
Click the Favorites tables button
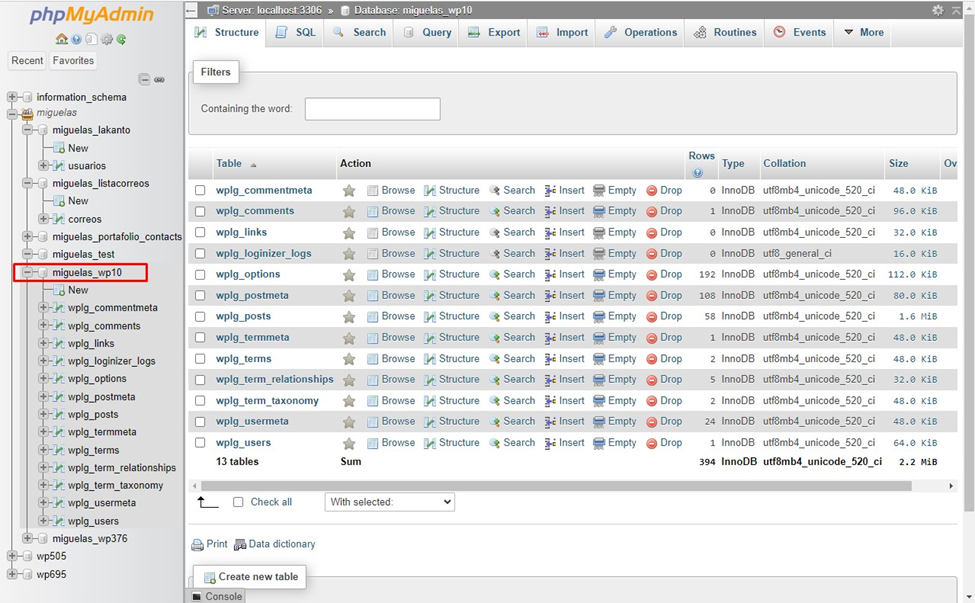[73, 60]
